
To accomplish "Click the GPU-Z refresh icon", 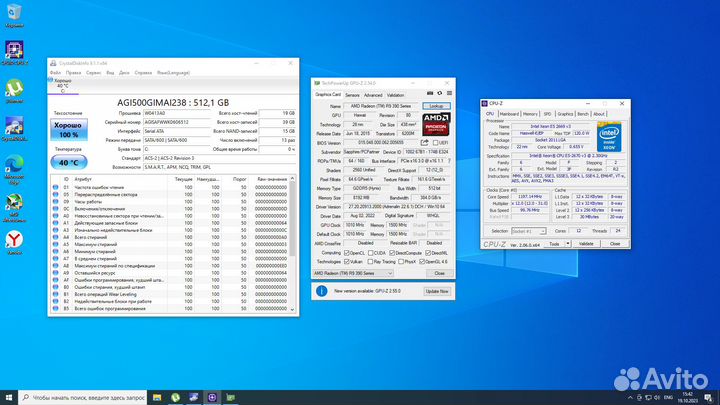I will (439, 93).
